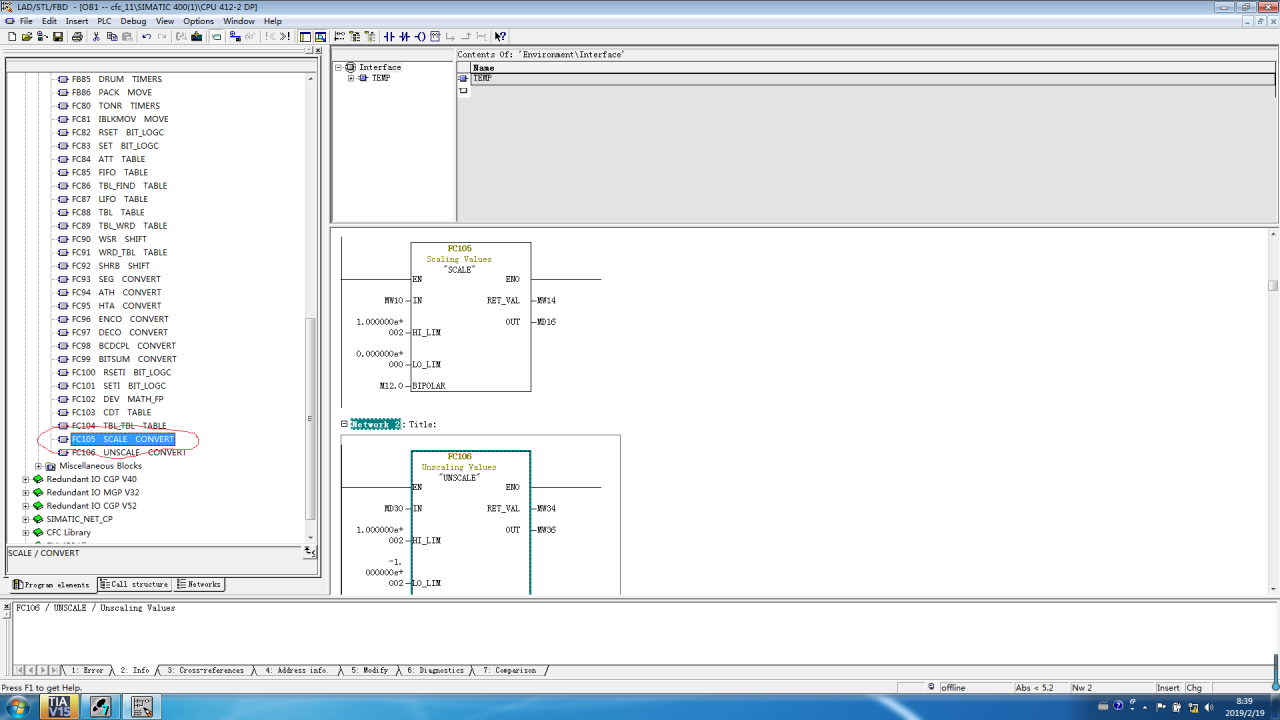Switch to the Call structure tab
Viewport: 1280px width, 720px height.
[x=134, y=584]
